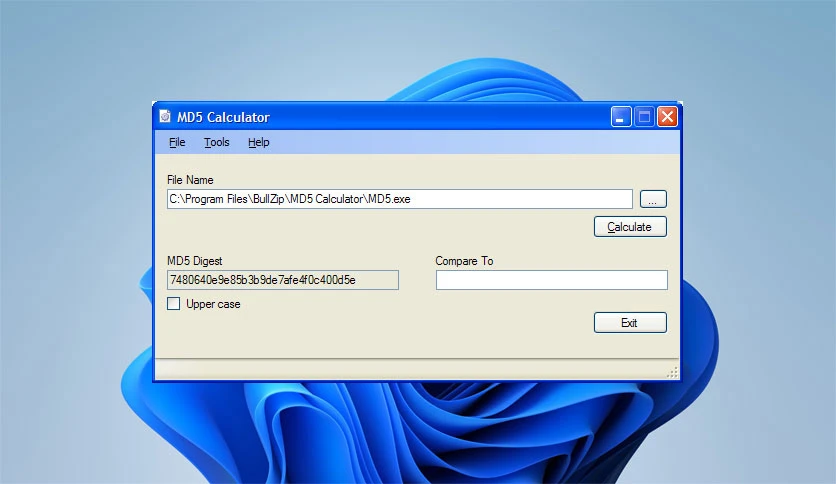Open the Help menu
Screen dimensions: 836x484
(259, 142)
